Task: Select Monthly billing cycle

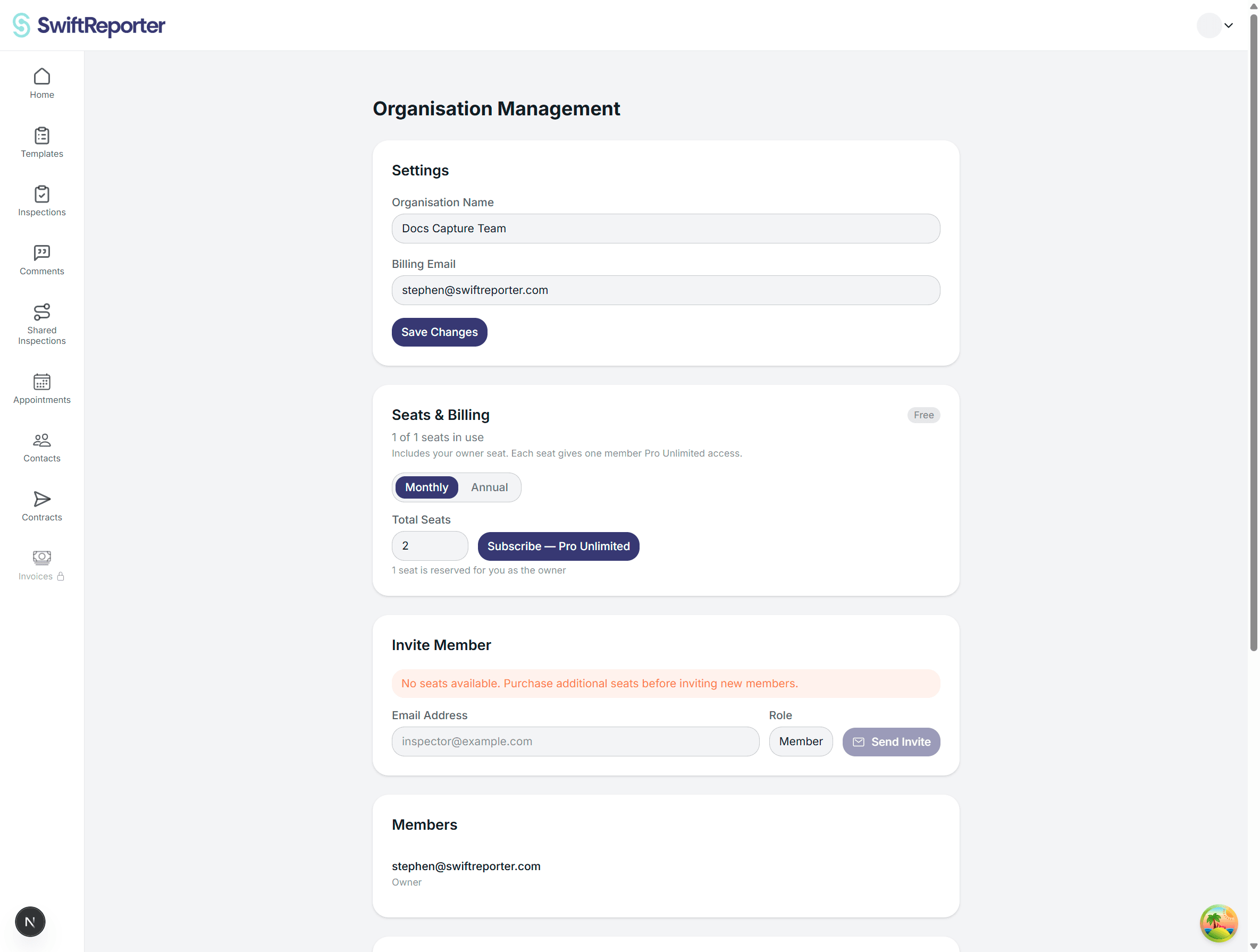Action: pyautogui.click(x=426, y=487)
